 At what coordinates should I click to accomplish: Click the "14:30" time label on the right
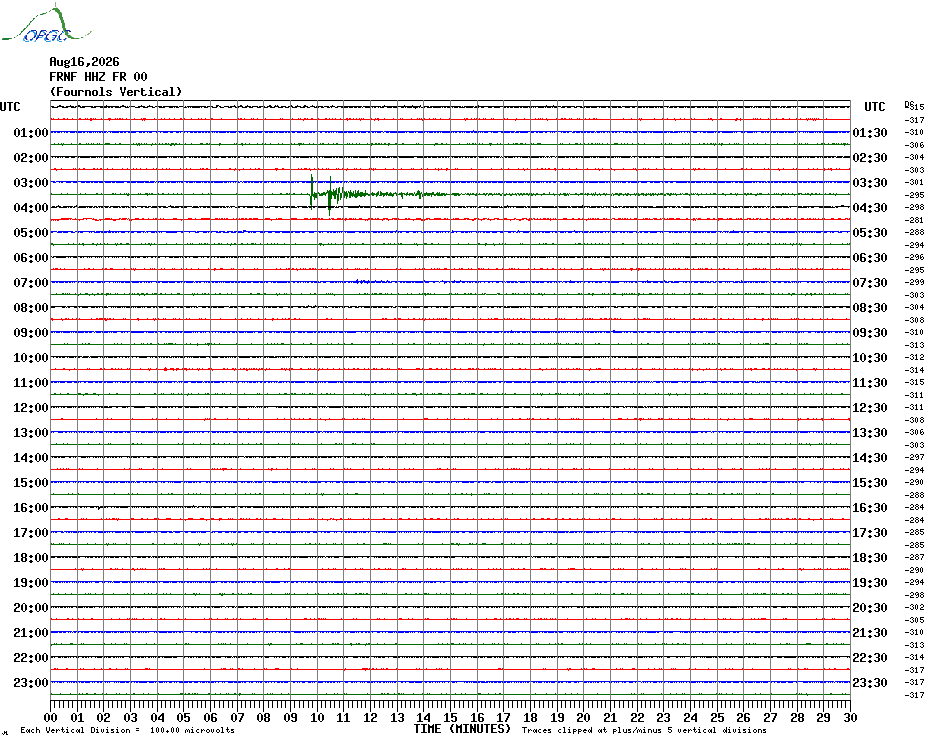click(x=870, y=457)
